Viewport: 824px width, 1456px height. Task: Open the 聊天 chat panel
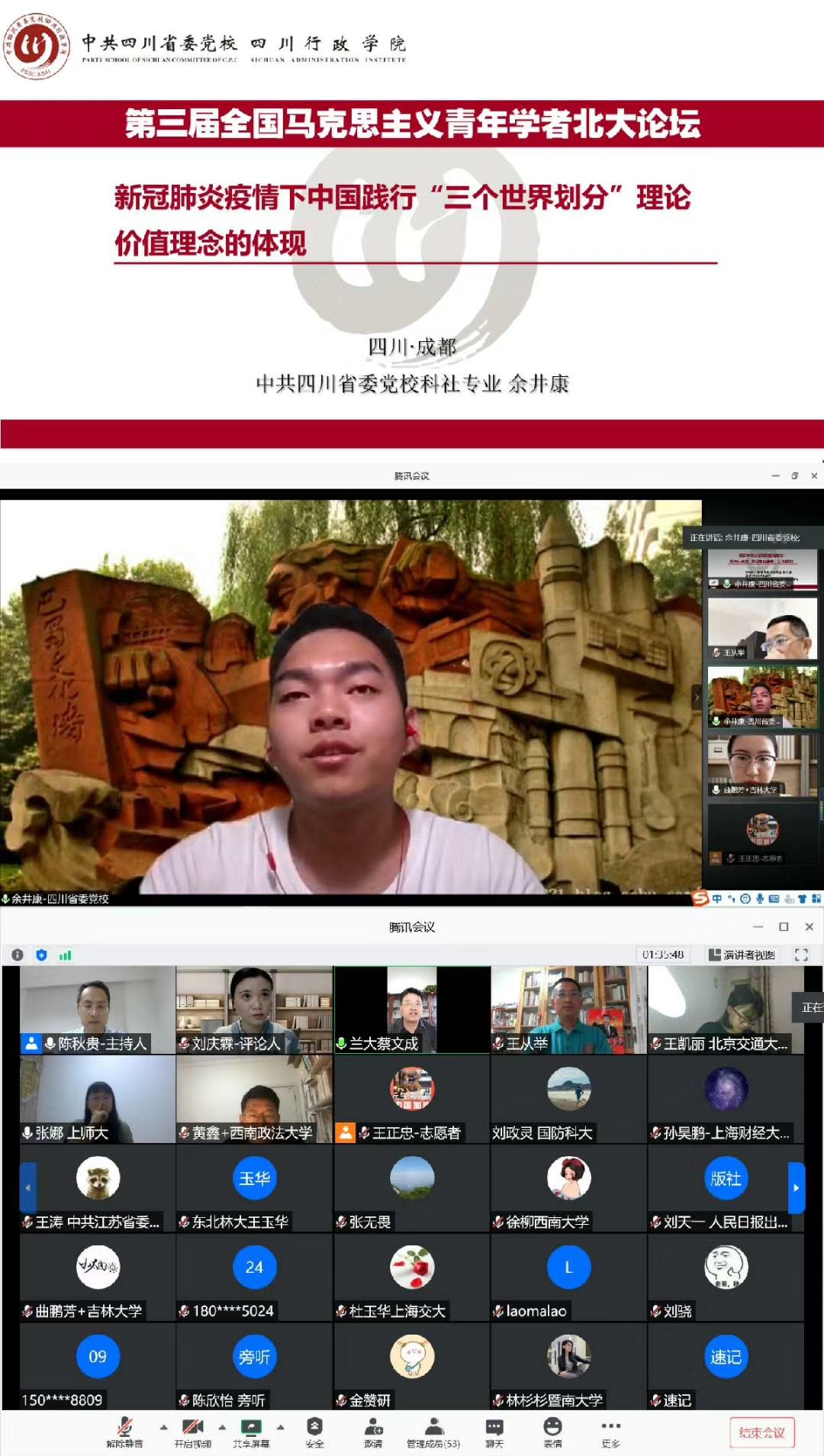(494, 1428)
